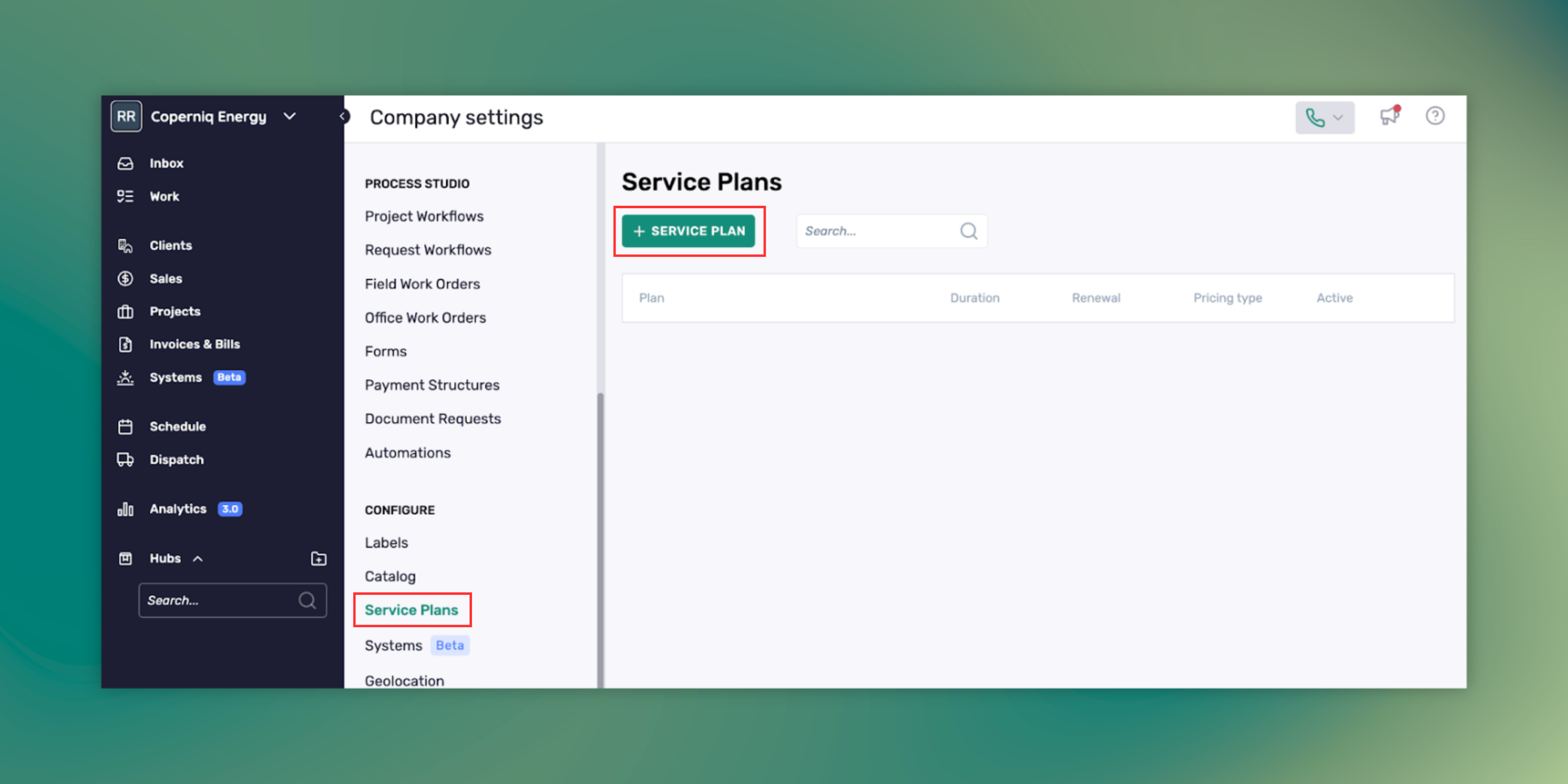The height and width of the screenshot is (784, 1568).
Task: Open the announcements megaphone icon
Action: [1389, 116]
